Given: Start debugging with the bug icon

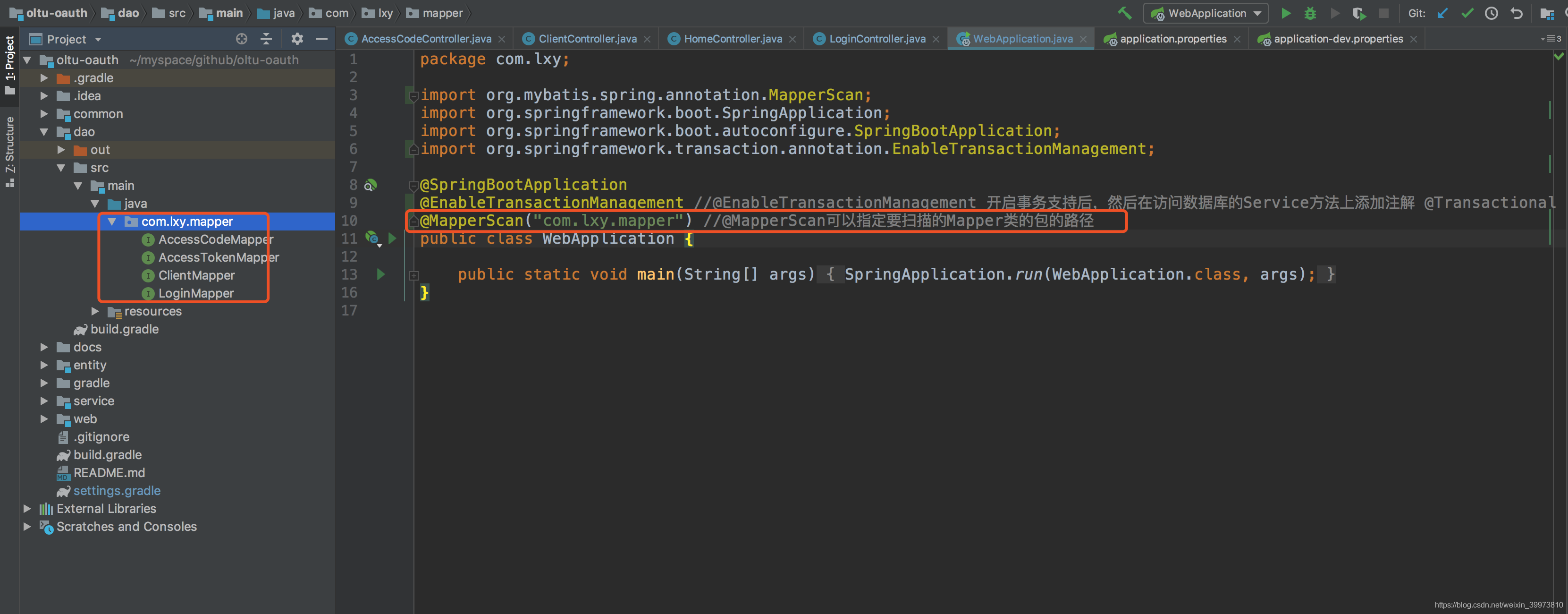Looking at the screenshot, I should pos(1310,13).
